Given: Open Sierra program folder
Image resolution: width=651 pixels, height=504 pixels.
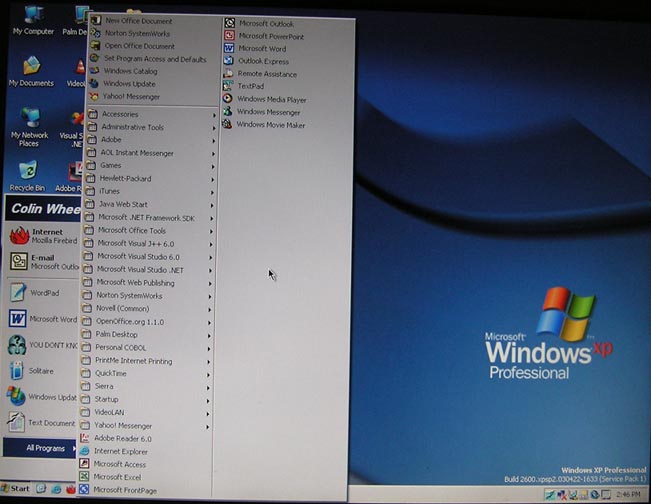Looking at the screenshot, I should [145, 386].
